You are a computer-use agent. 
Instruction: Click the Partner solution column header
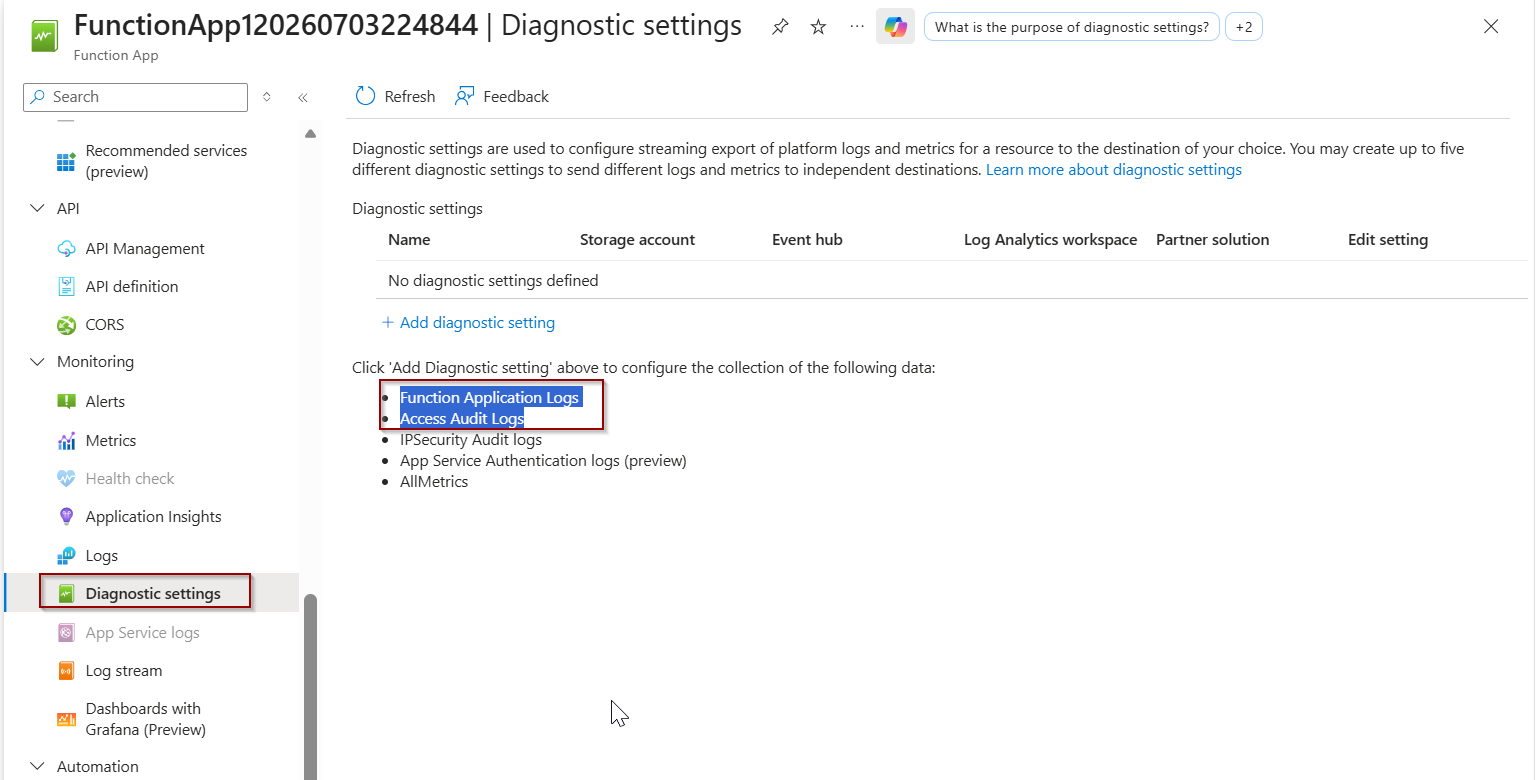tap(1212, 240)
